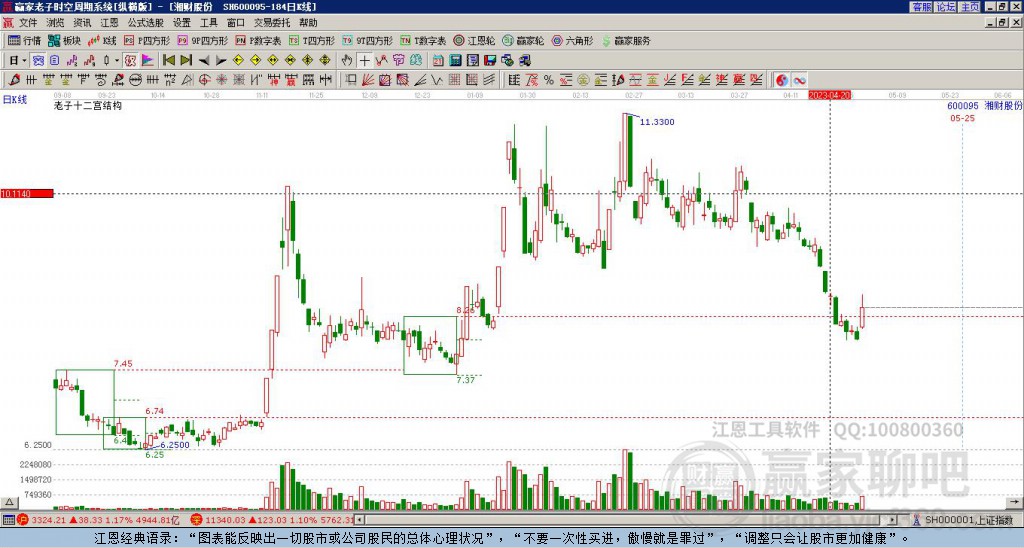Toggle the crosshair cursor mode

point(364,60)
